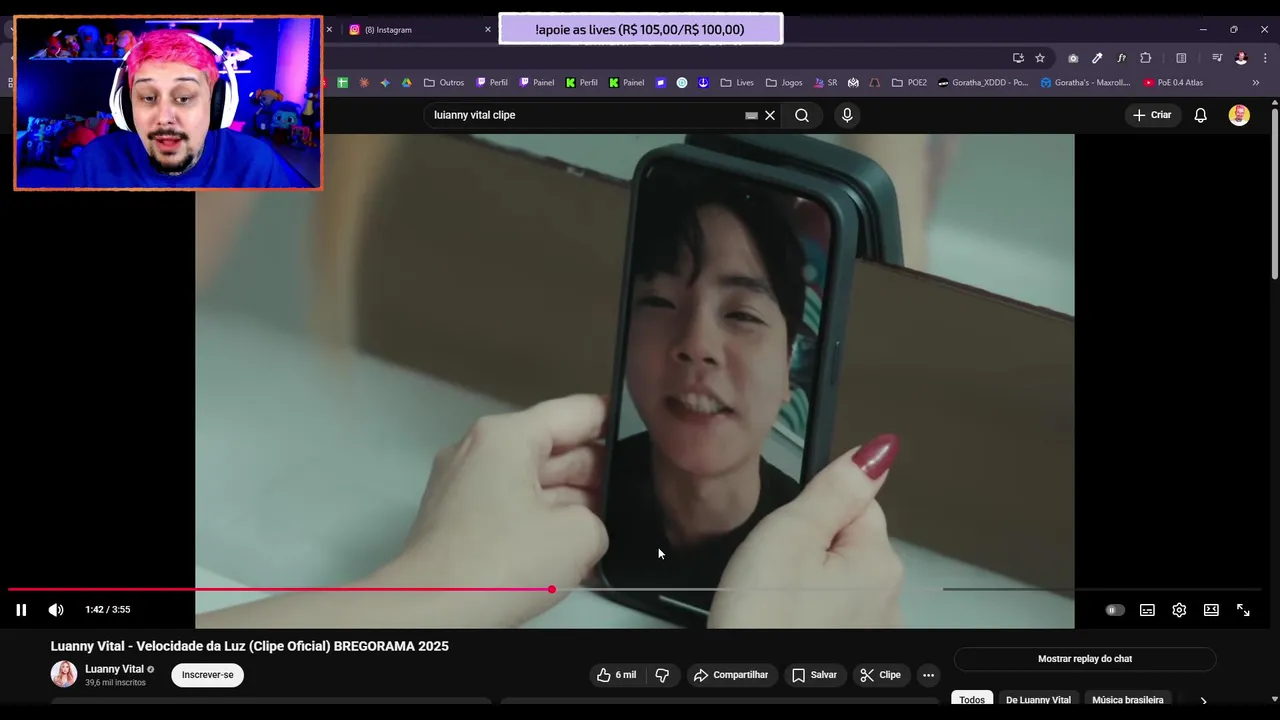Open Chrome three-dot menu
The width and height of the screenshot is (1280, 720).
[x=1265, y=58]
